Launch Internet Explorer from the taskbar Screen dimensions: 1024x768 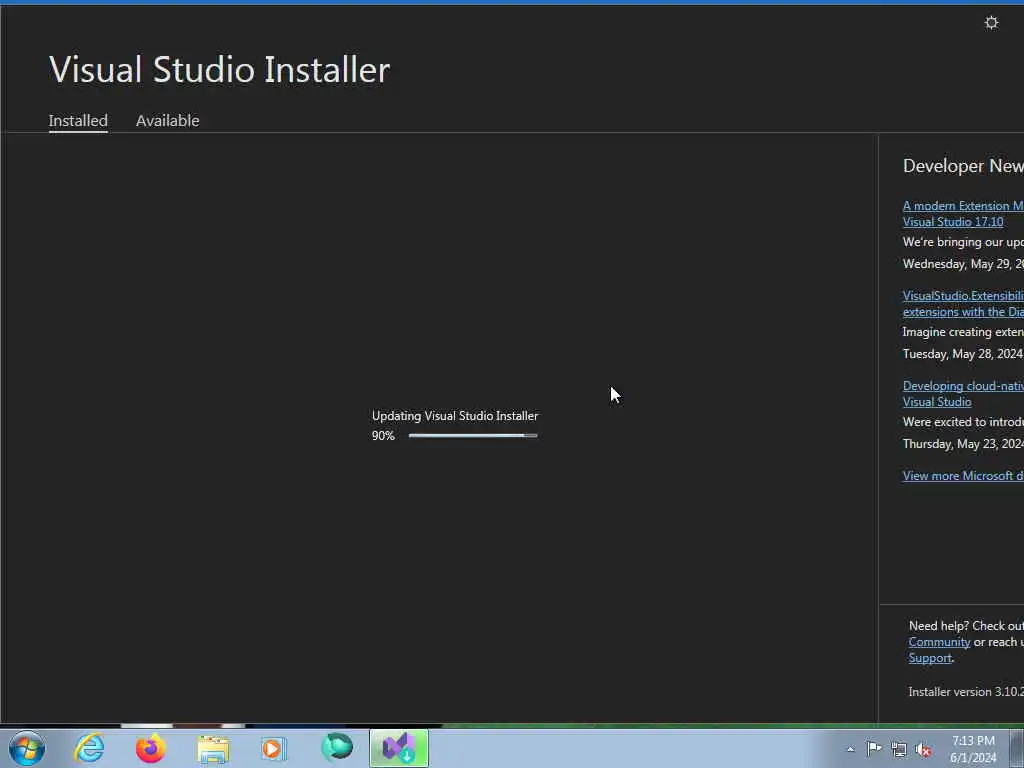[89, 748]
